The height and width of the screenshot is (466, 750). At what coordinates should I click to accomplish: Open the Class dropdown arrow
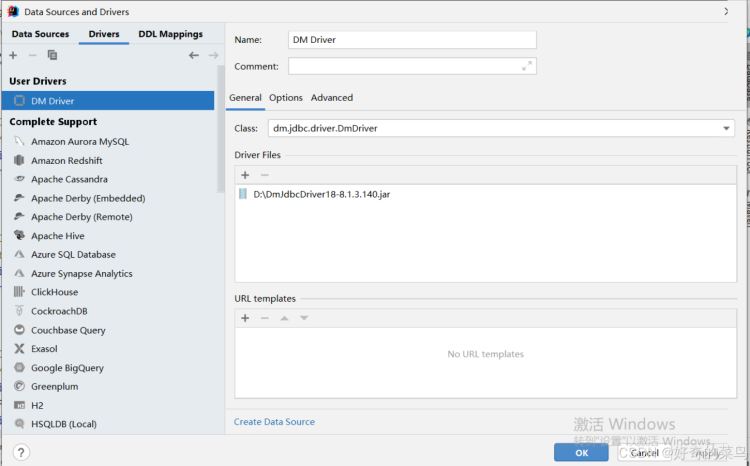click(726, 128)
